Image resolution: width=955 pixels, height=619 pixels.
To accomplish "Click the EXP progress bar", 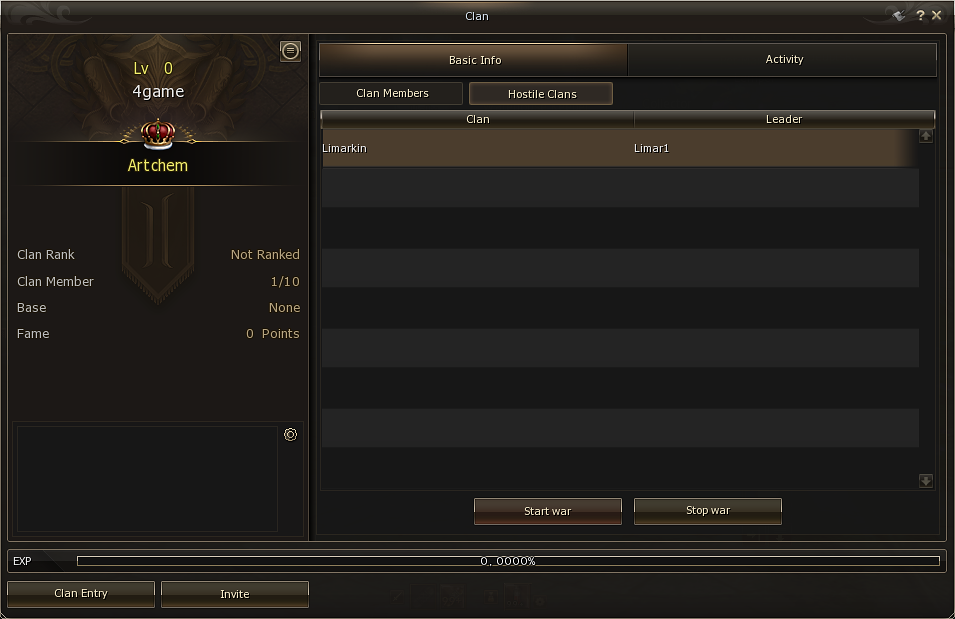I will point(508,561).
